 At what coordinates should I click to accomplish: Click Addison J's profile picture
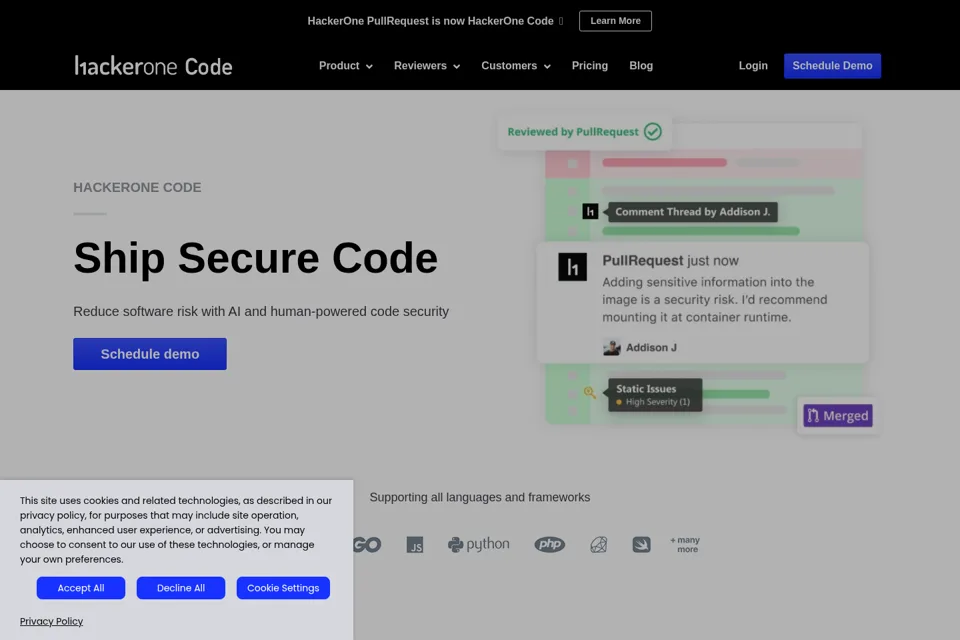(612, 347)
